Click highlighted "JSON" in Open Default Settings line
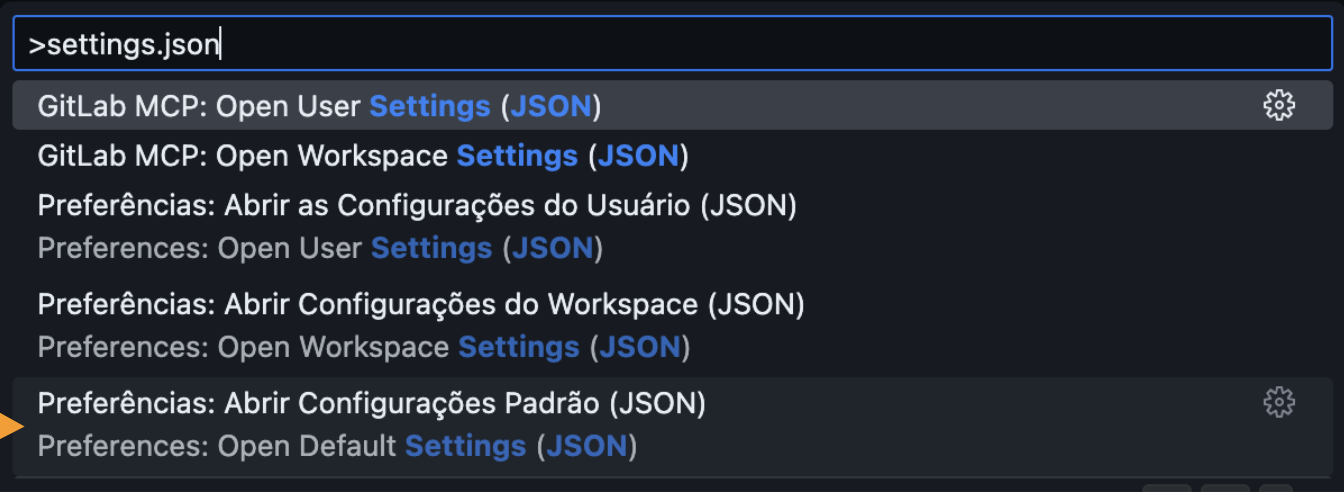1344x492 pixels. coord(586,445)
